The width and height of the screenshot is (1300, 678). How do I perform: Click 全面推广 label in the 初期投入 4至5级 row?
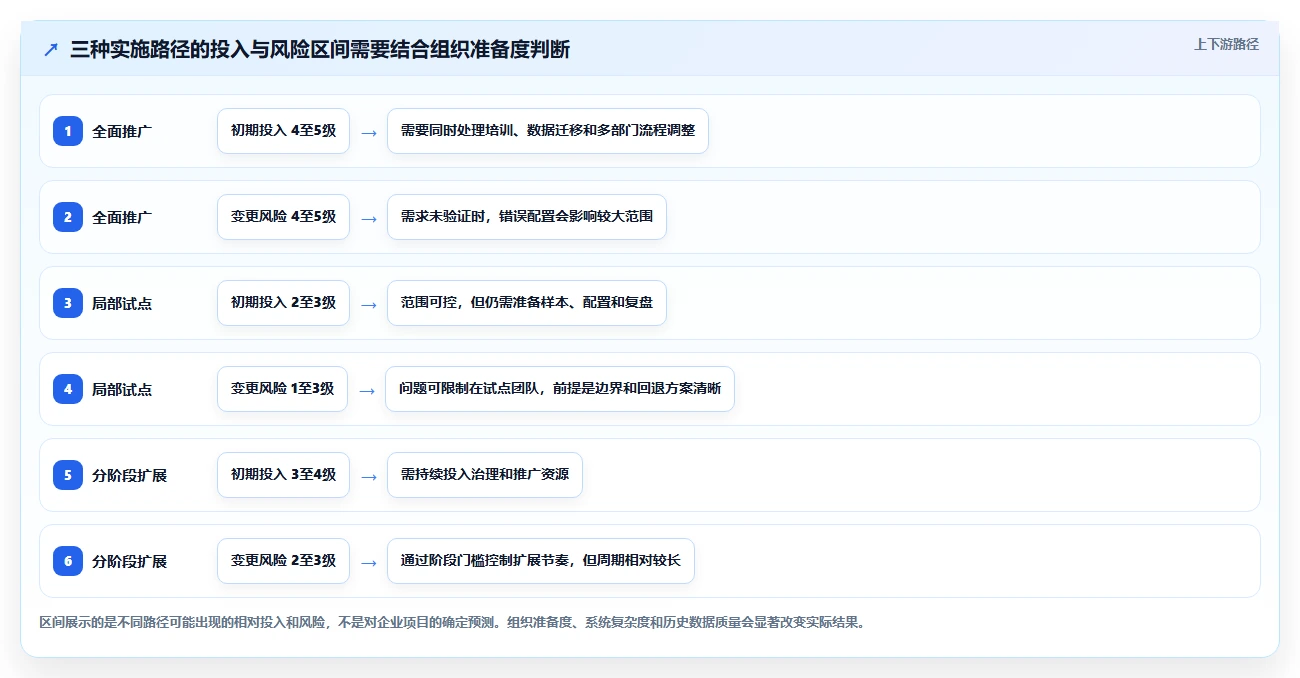122,131
